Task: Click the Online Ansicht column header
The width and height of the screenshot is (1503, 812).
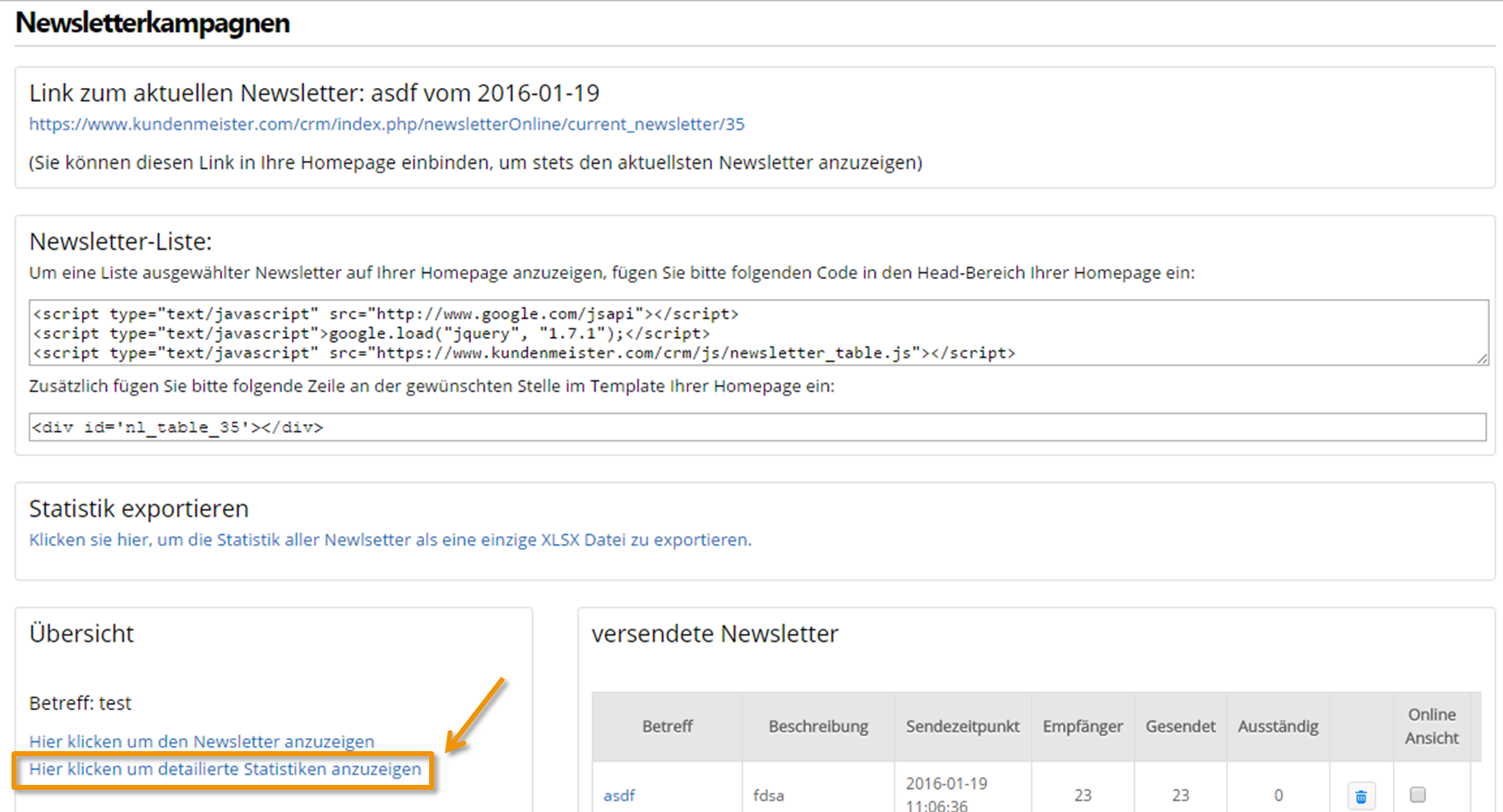Action: (1431, 727)
